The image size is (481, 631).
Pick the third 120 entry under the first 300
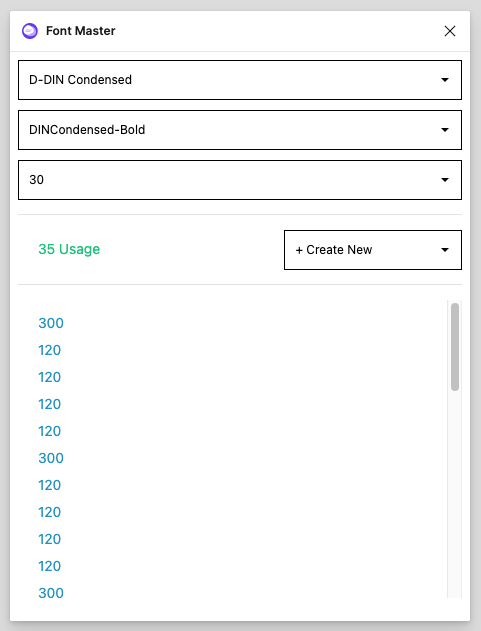pyautogui.click(x=50, y=404)
